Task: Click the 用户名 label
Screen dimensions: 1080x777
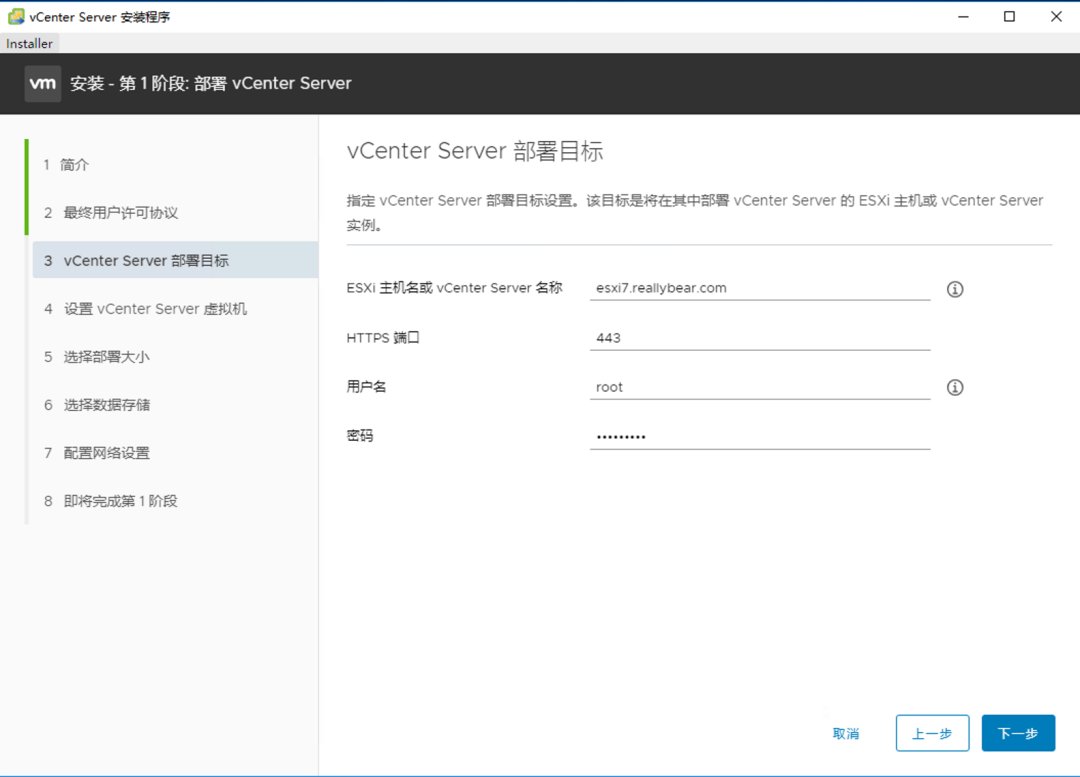Action: point(366,387)
